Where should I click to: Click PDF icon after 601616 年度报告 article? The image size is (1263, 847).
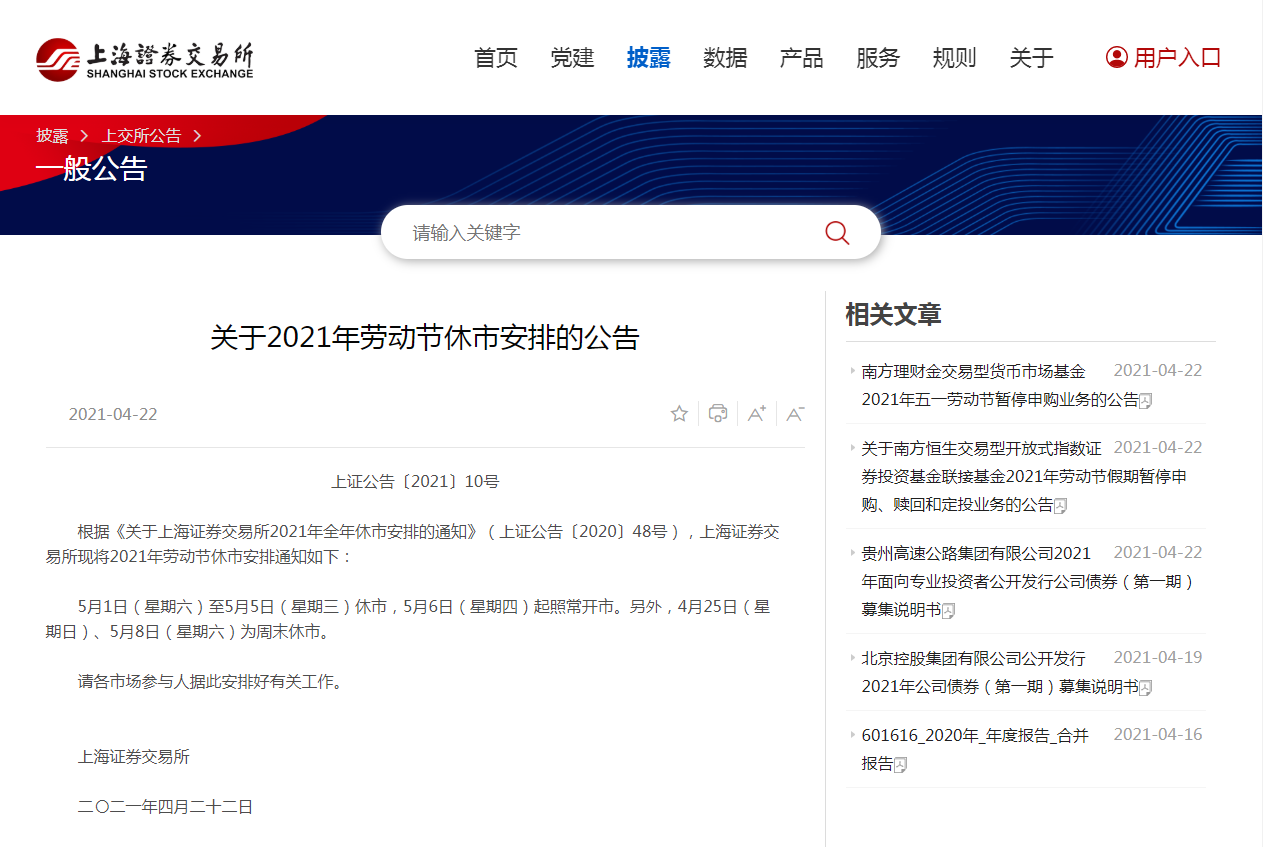click(900, 765)
